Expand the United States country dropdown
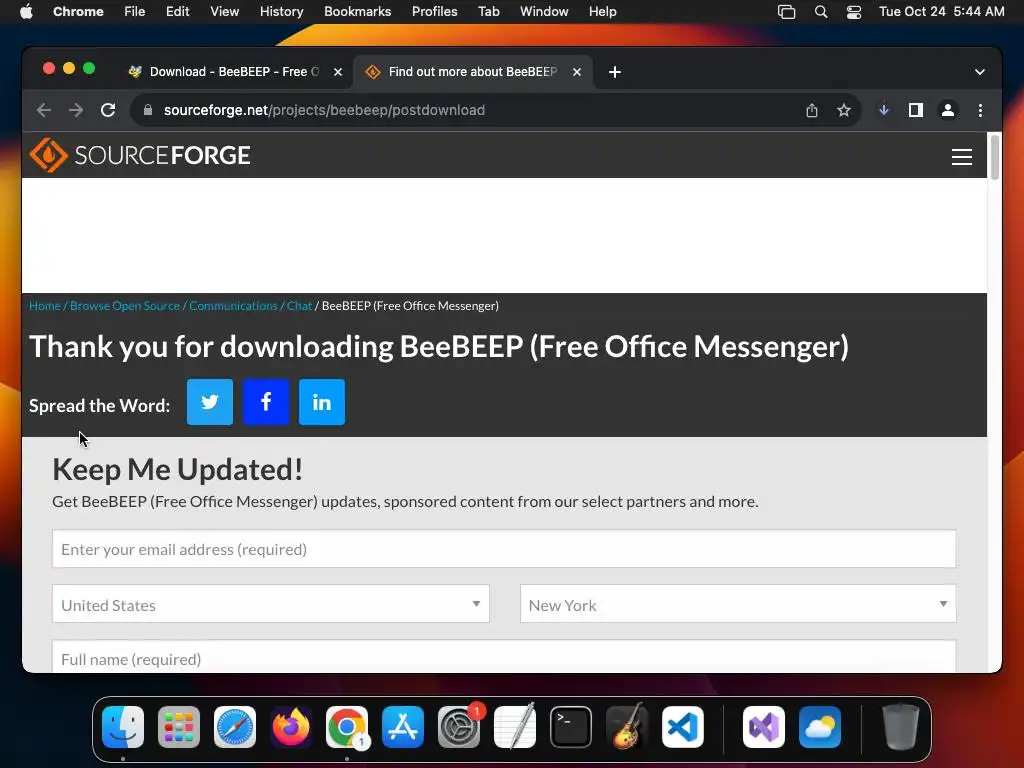Viewport: 1024px width, 768px height. pyautogui.click(x=270, y=604)
